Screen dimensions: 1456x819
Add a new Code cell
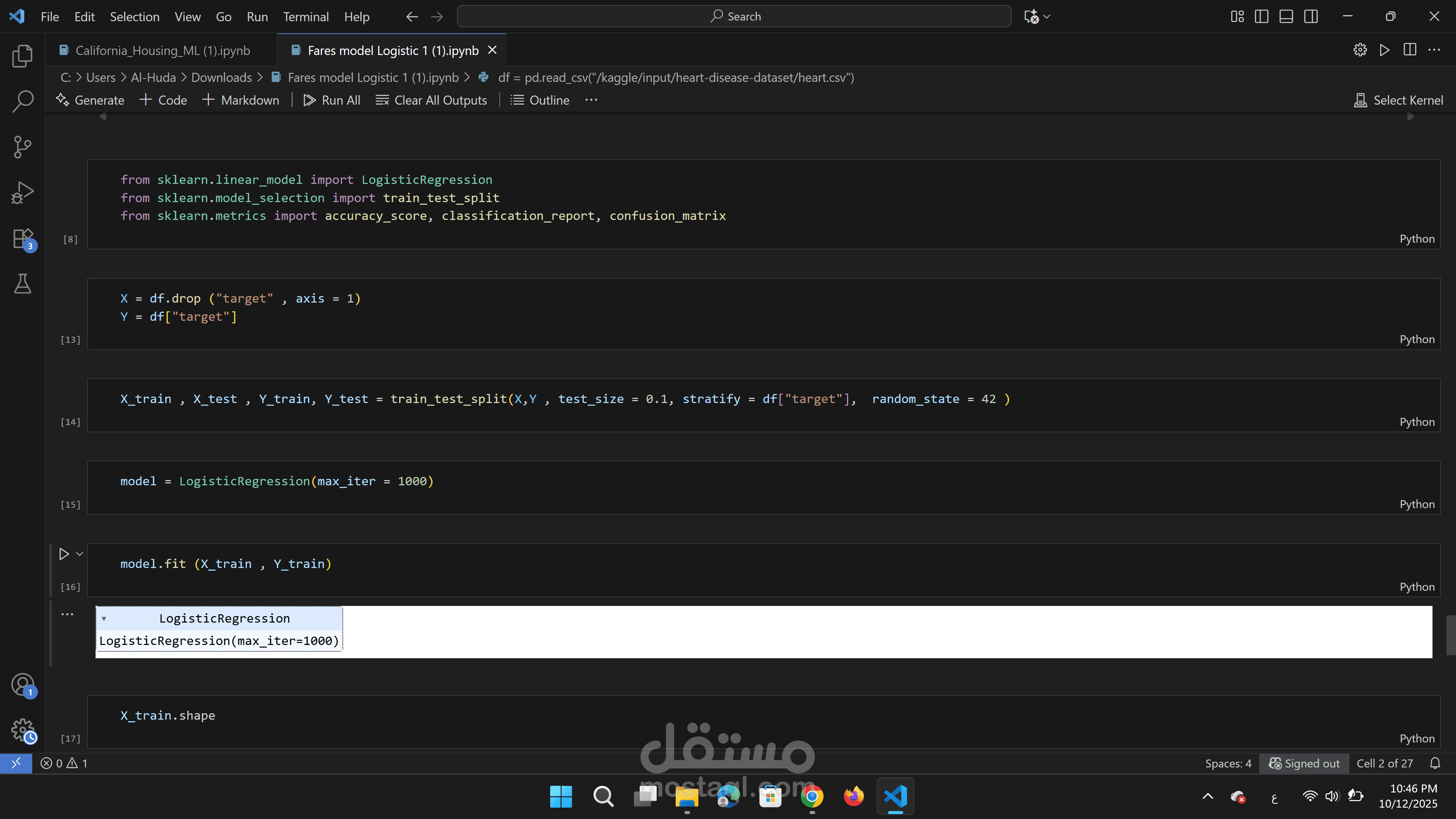(x=163, y=100)
